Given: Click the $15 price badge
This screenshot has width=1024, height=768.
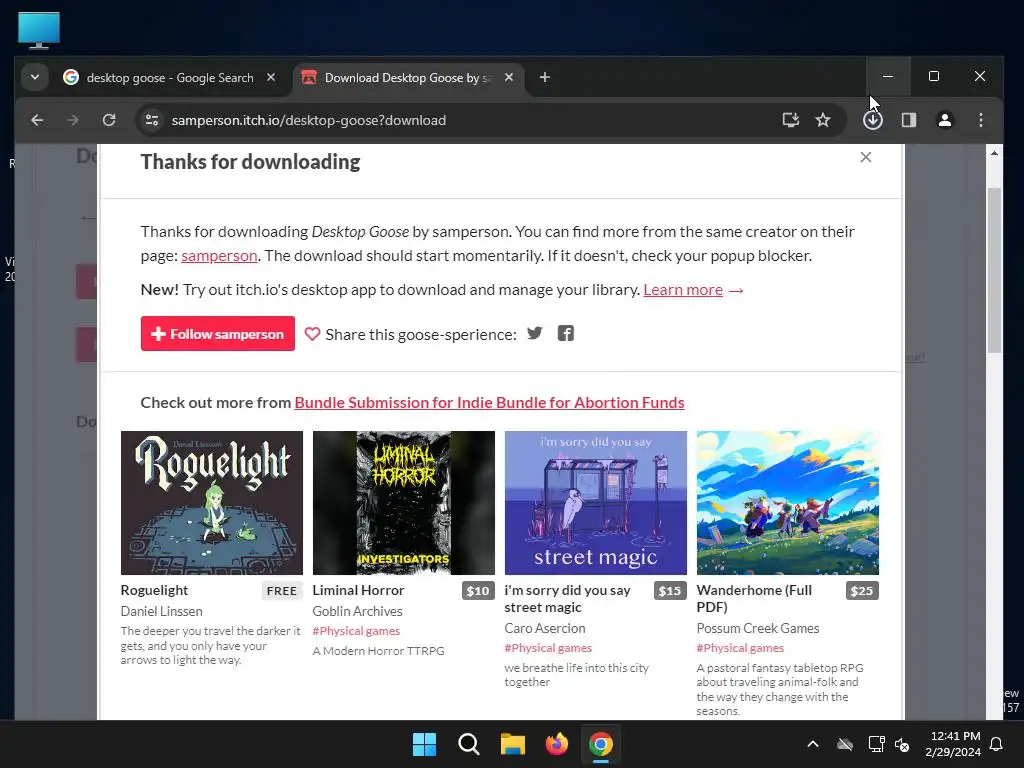Looking at the screenshot, I should pyautogui.click(x=670, y=590).
